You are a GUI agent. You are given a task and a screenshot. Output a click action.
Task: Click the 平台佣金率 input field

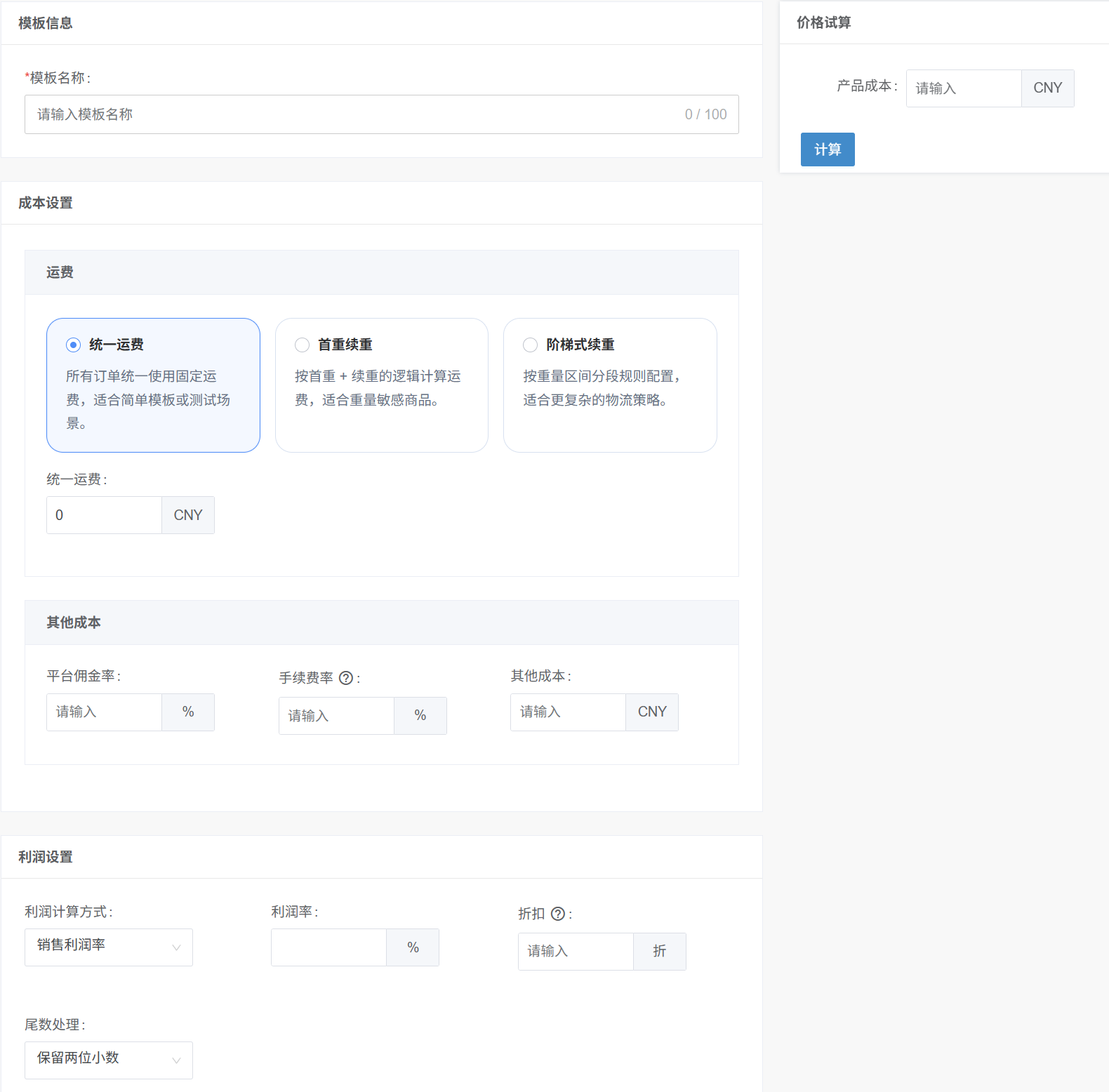coord(105,712)
